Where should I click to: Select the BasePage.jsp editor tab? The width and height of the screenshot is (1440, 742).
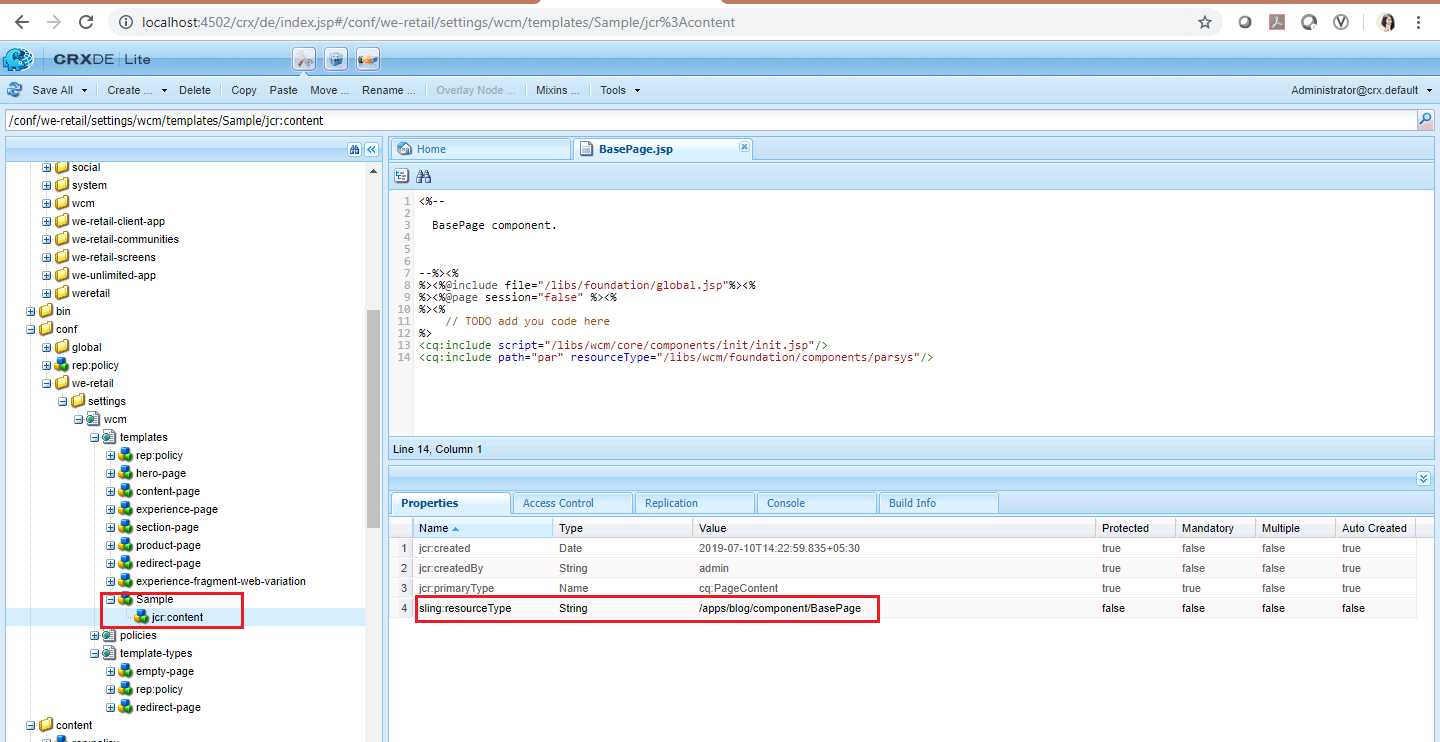tap(662, 149)
